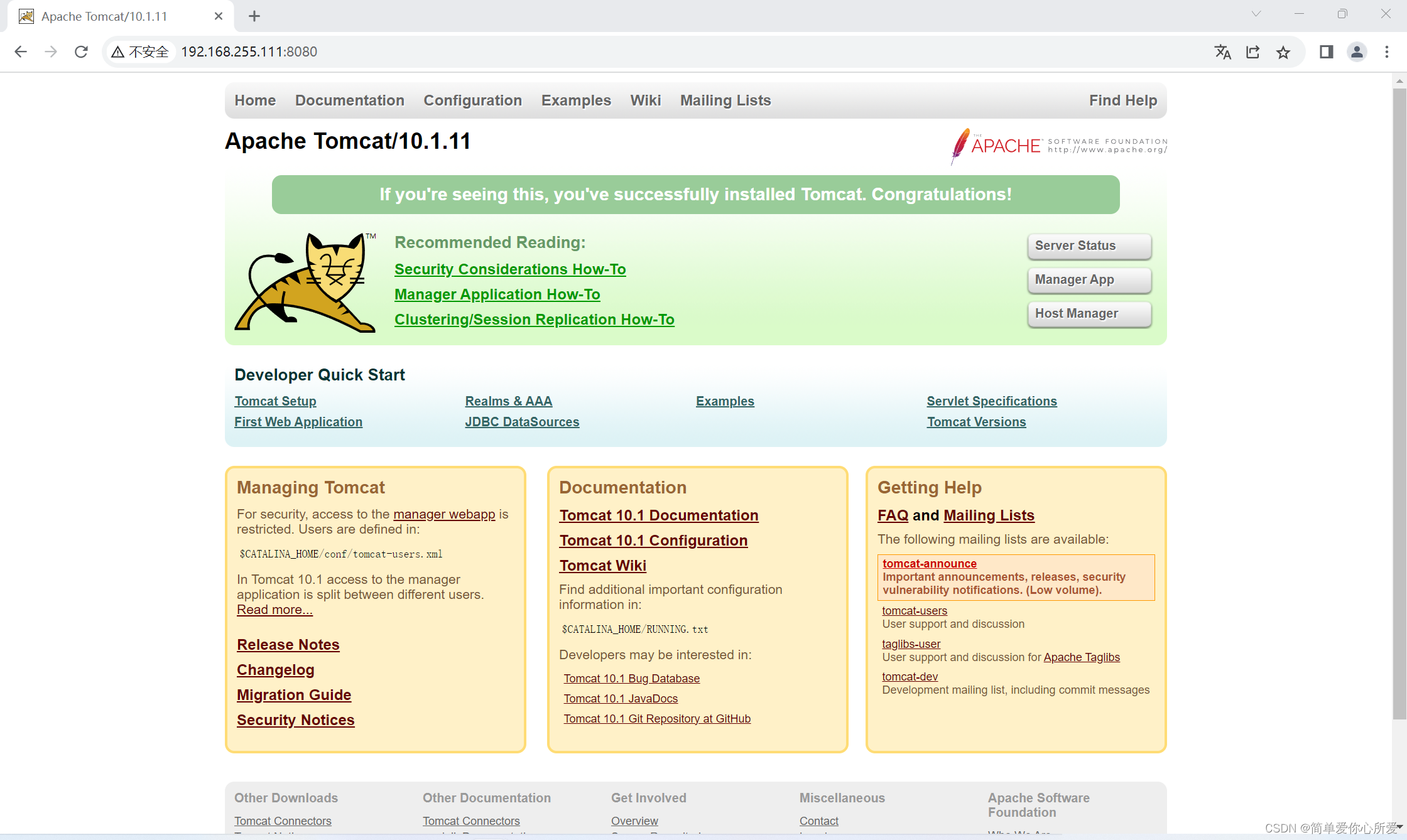Image resolution: width=1407 pixels, height=840 pixels.
Task: Open the translate page icon
Action: (x=1222, y=52)
